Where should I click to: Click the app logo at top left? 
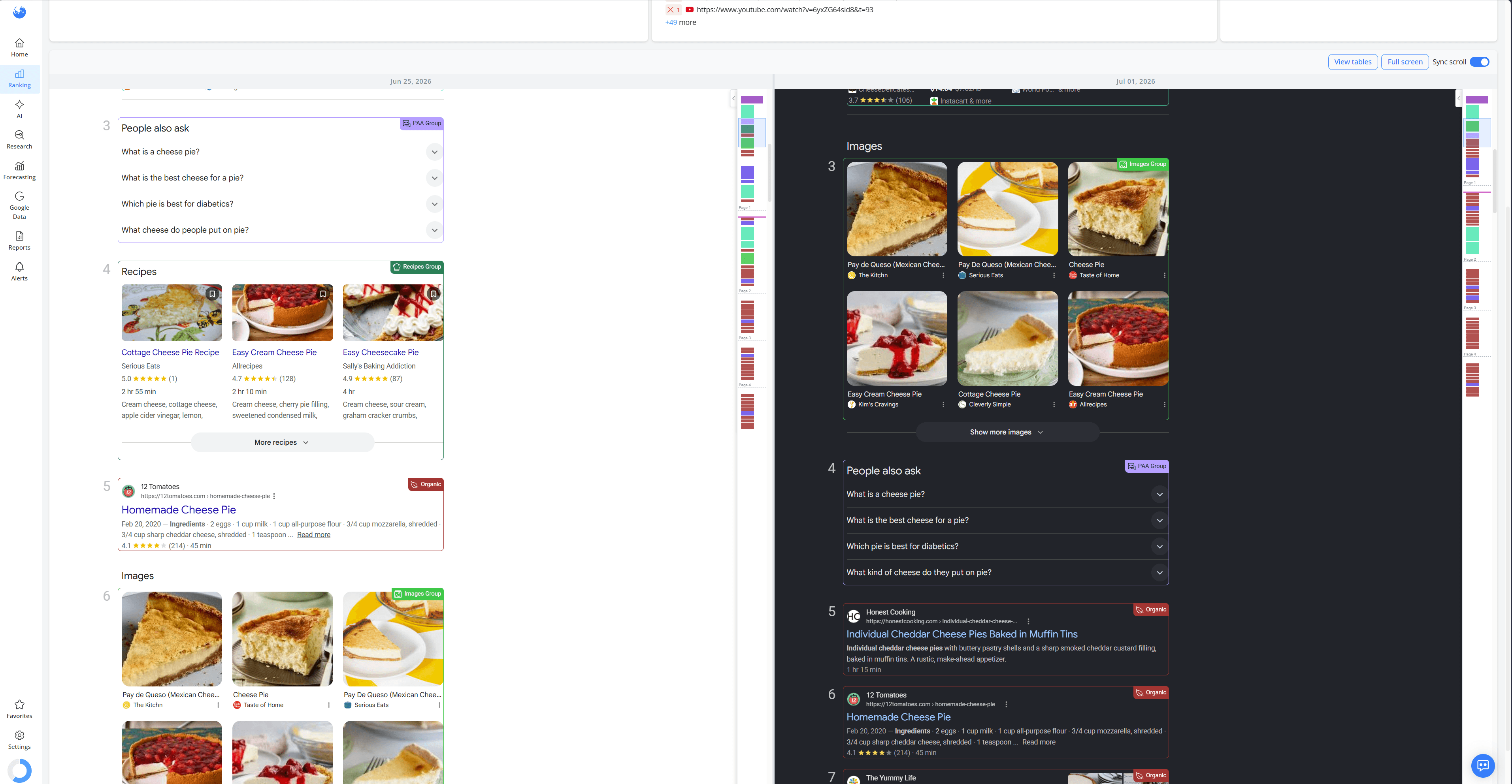(x=19, y=12)
